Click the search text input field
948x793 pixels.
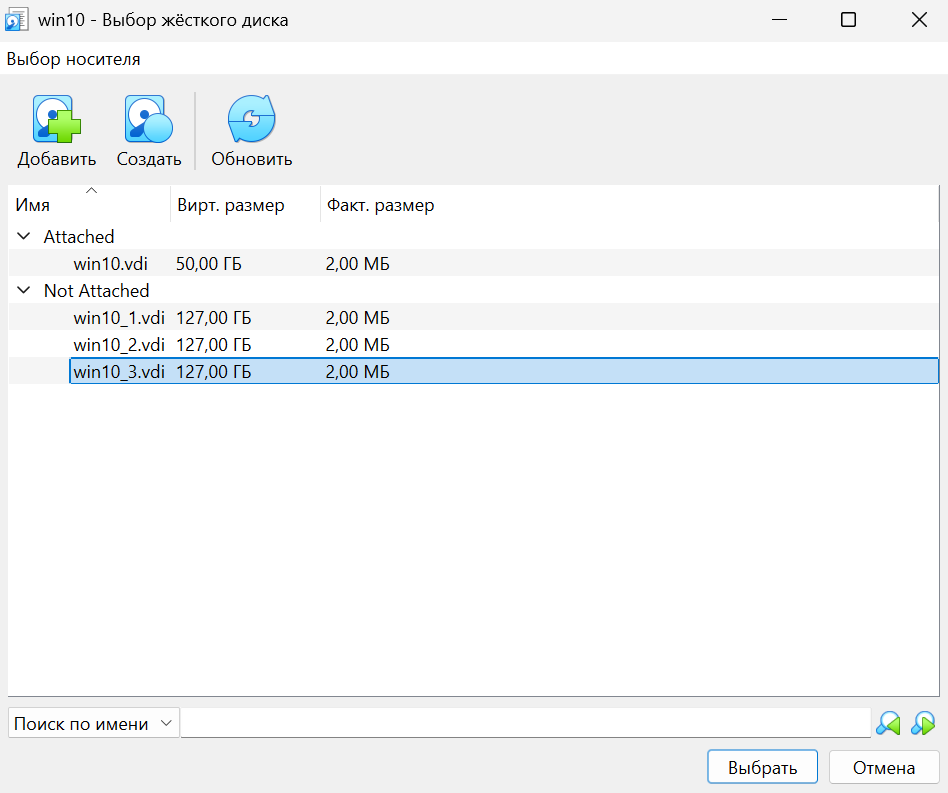[x=525, y=723]
